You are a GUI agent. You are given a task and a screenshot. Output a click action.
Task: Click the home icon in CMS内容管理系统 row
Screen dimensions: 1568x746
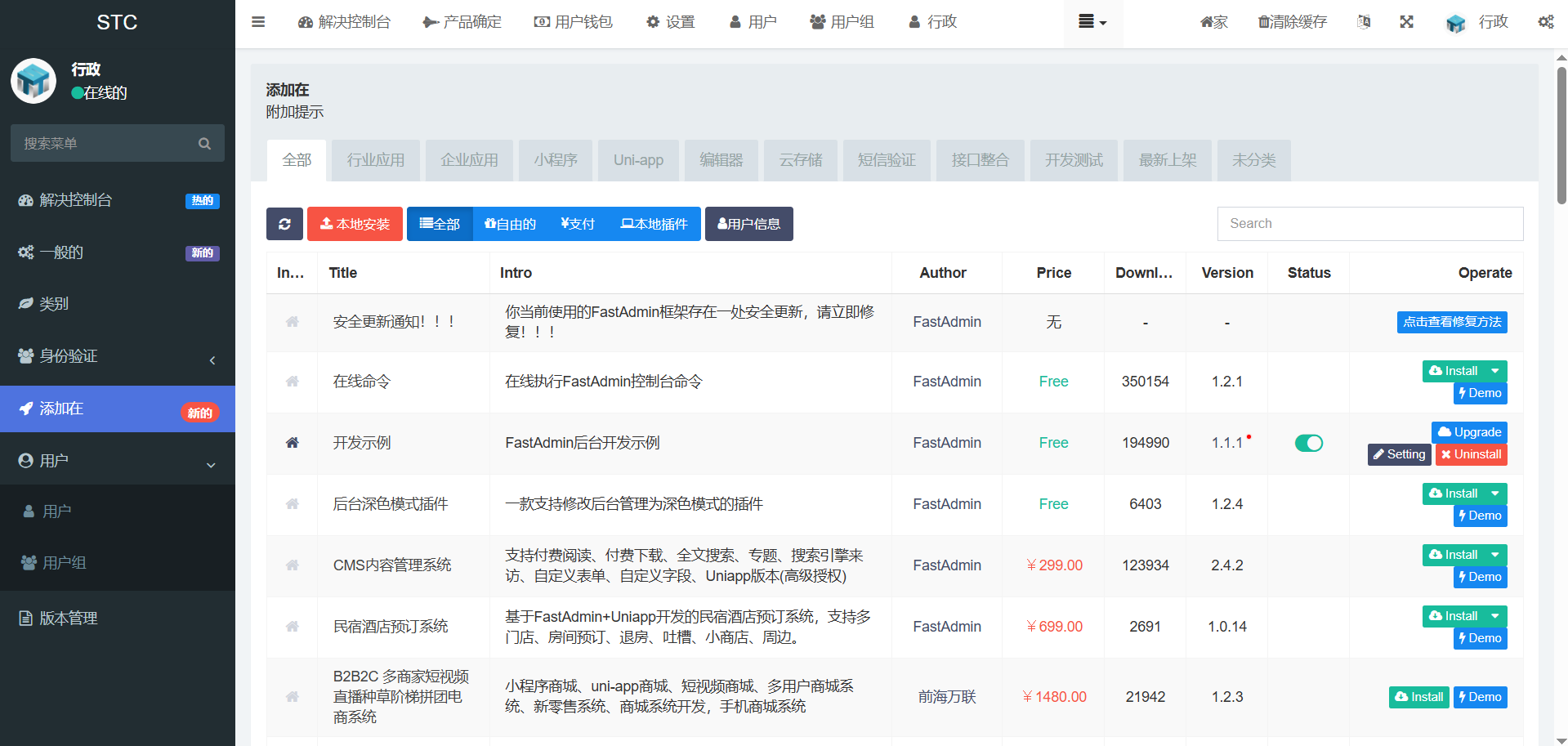pos(292,565)
